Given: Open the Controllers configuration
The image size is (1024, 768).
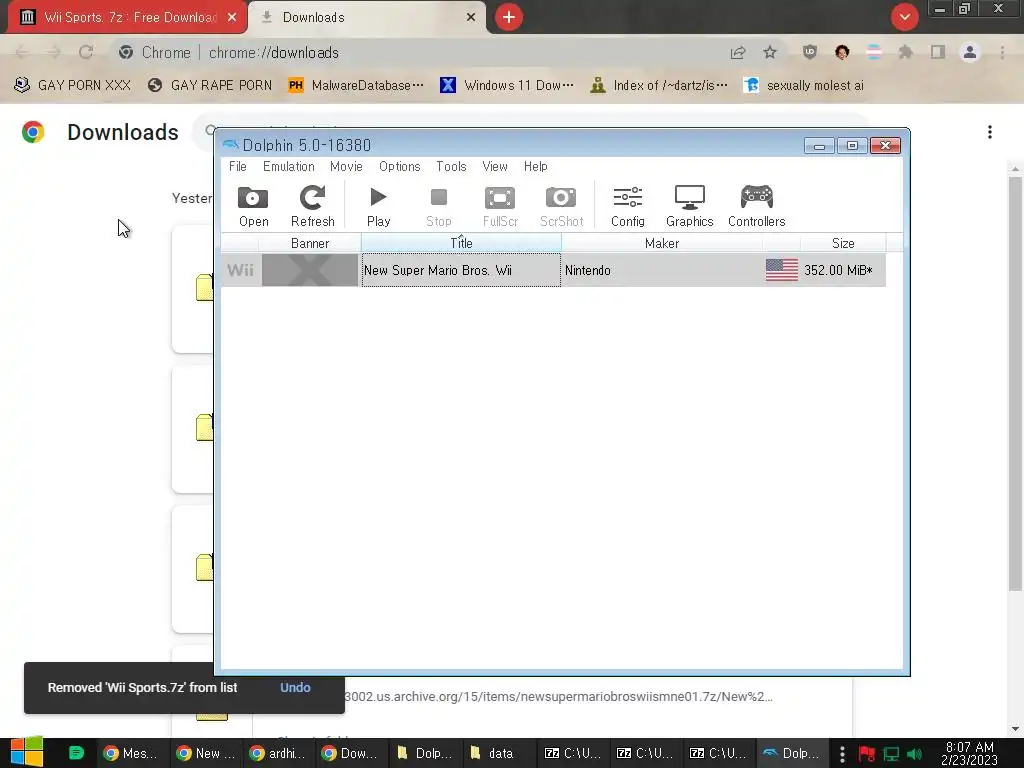Looking at the screenshot, I should click(756, 206).
